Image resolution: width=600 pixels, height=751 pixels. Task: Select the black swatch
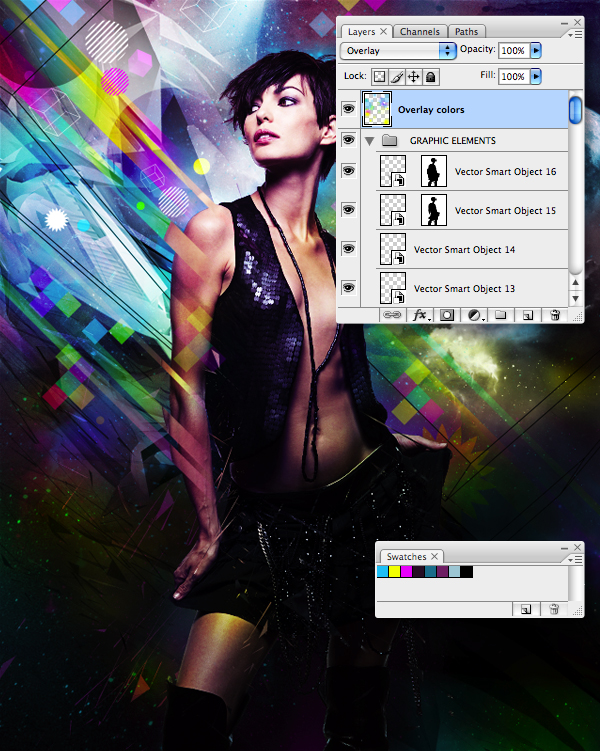point(466,571)
